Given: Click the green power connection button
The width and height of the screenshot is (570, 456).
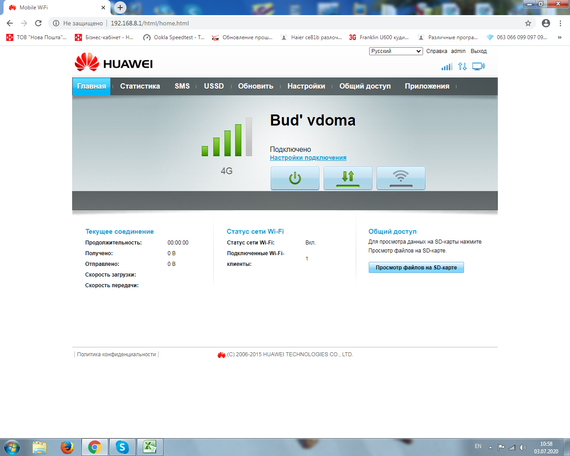Looking at the screenshot, I should [295, 178].
